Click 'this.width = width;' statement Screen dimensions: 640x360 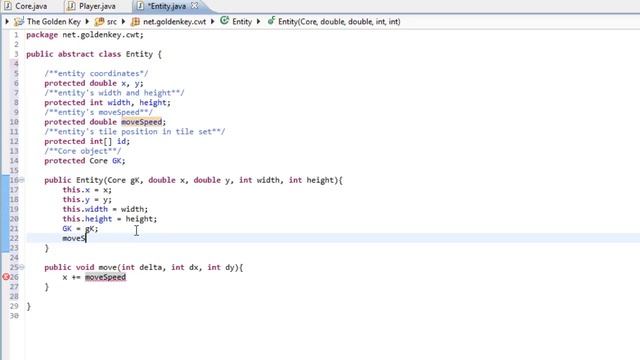(105, 209)
